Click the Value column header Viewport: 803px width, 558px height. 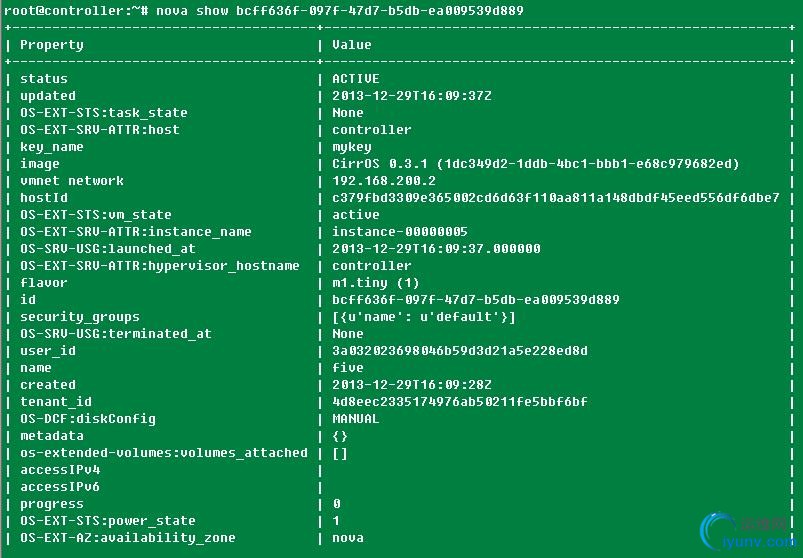pyautogui.click(x=352, y=45)
